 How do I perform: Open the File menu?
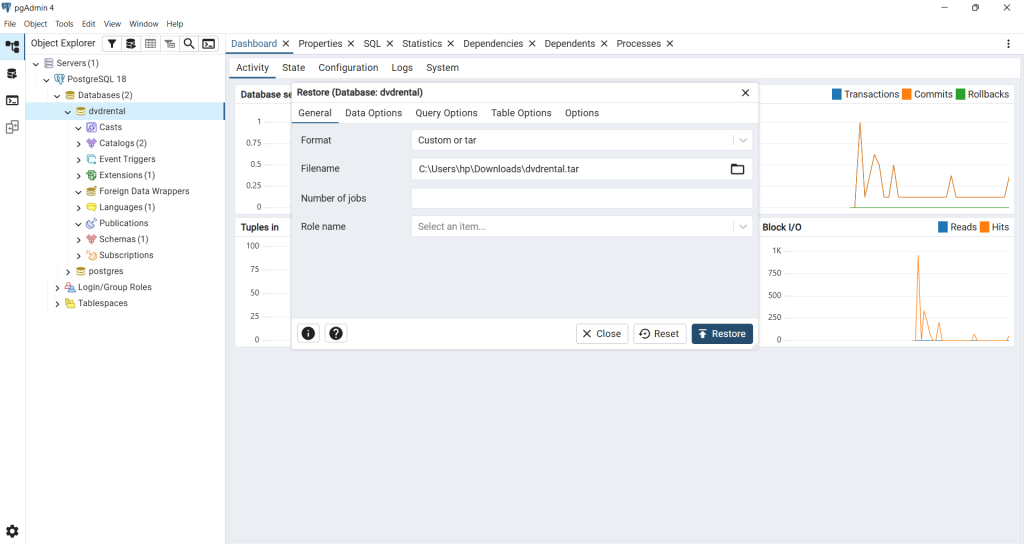point(10,24)
